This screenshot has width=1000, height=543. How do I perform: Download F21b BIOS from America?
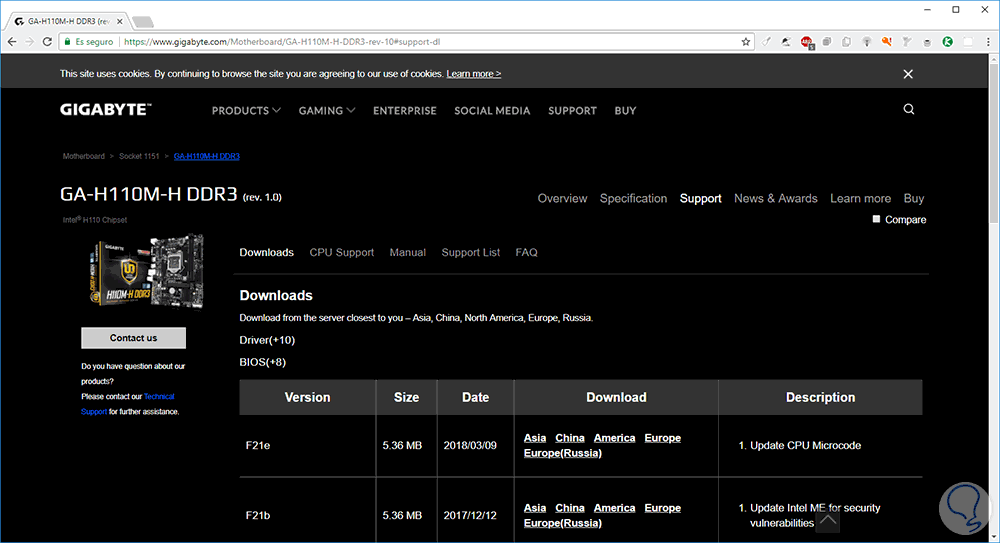pos(614,508)
